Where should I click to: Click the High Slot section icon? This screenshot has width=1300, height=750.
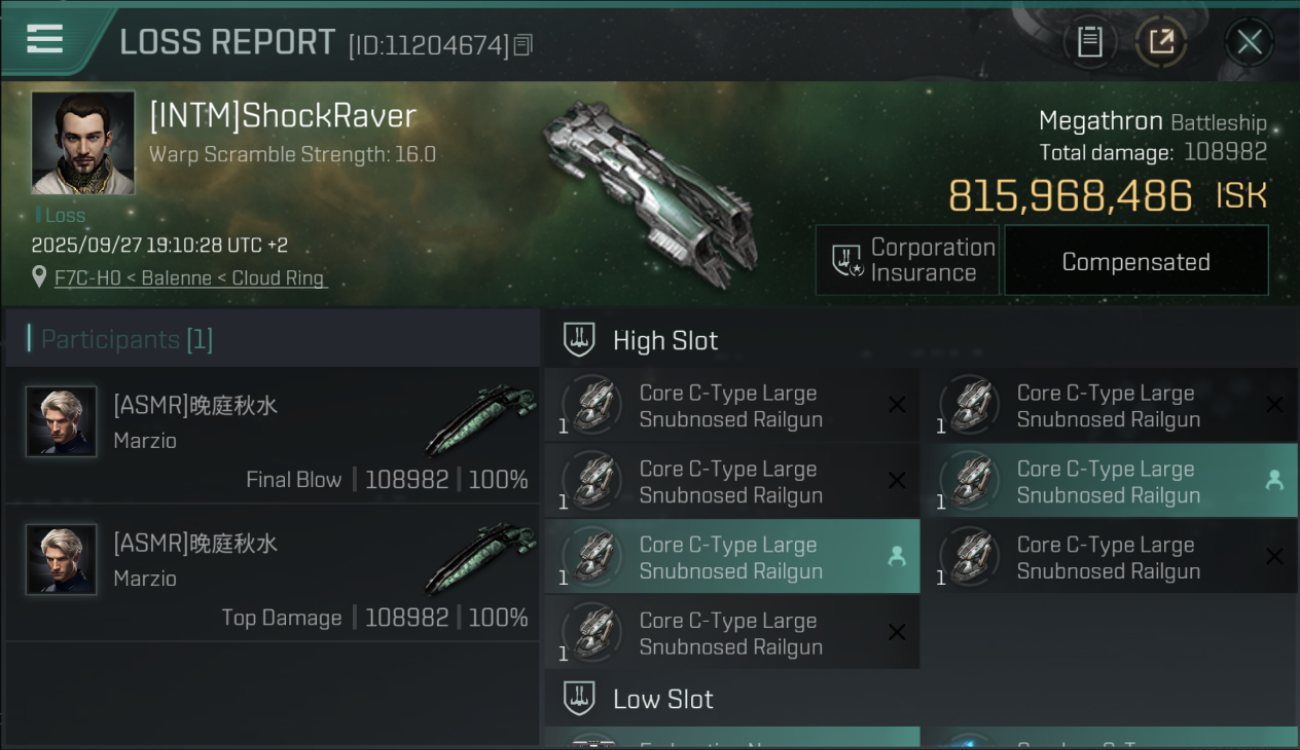pos(579,340)
